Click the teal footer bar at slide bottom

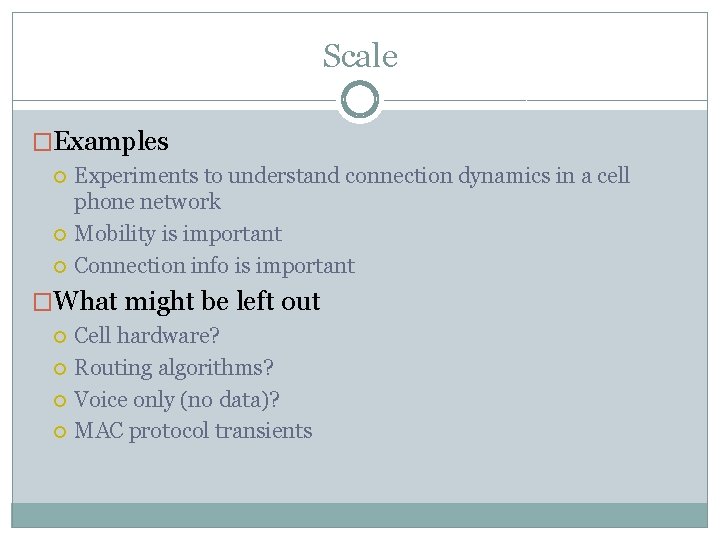tap(360, 515)
